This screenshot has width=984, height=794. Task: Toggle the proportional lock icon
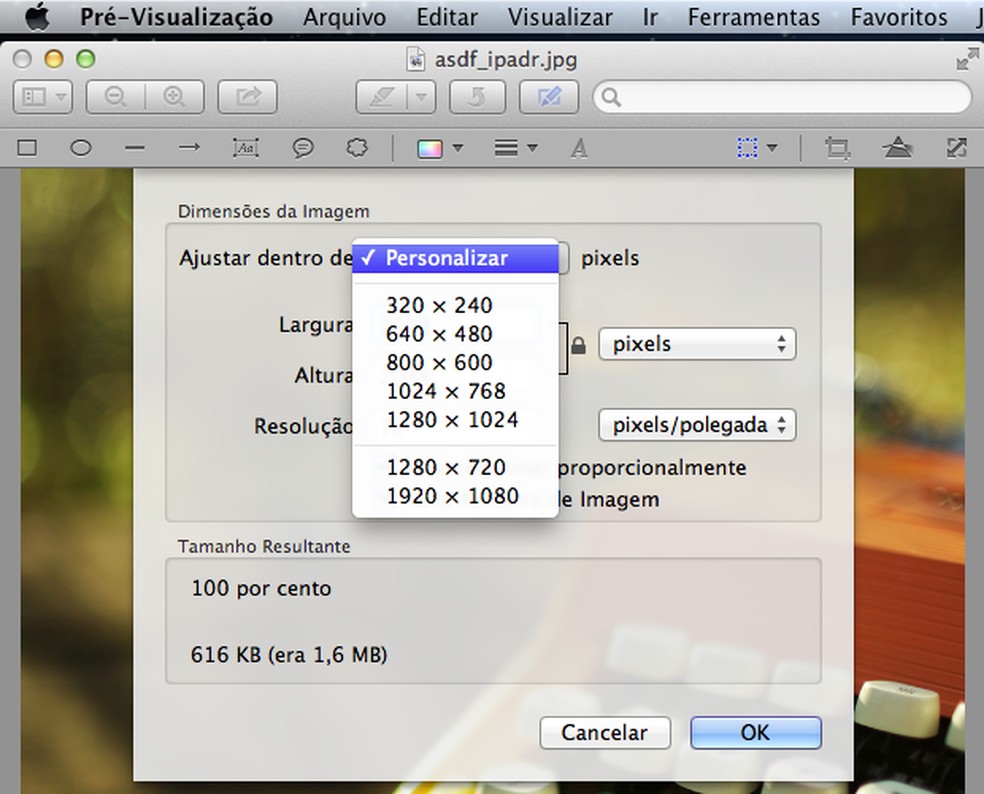pyautogui.click(x=579, y=345)
